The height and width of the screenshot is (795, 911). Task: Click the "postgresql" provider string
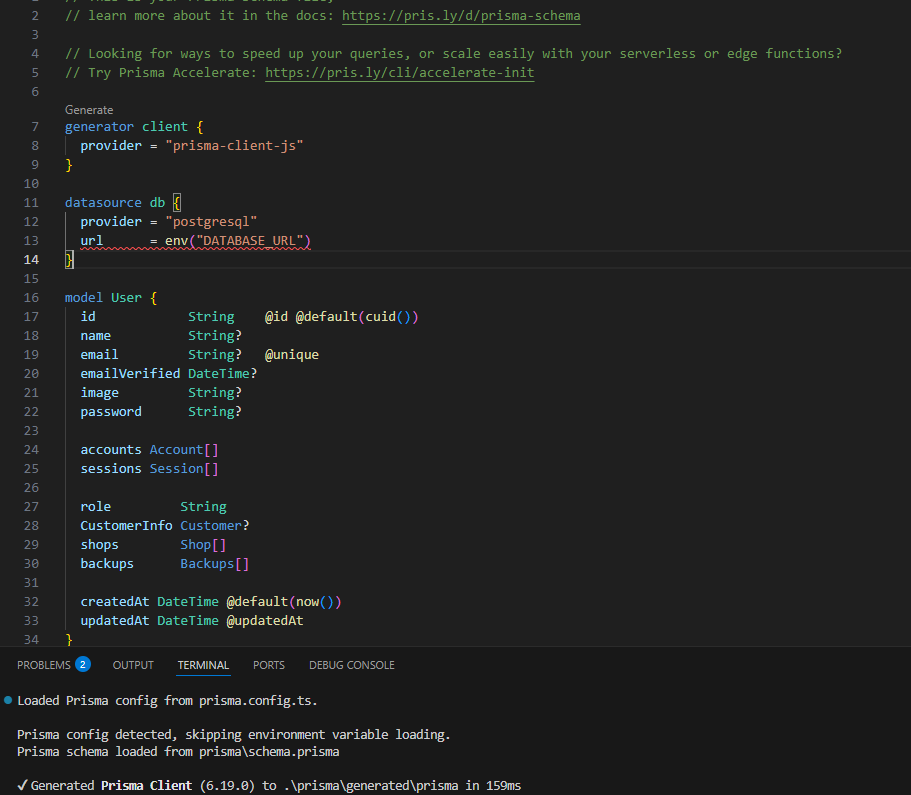(x=211, y=222)
